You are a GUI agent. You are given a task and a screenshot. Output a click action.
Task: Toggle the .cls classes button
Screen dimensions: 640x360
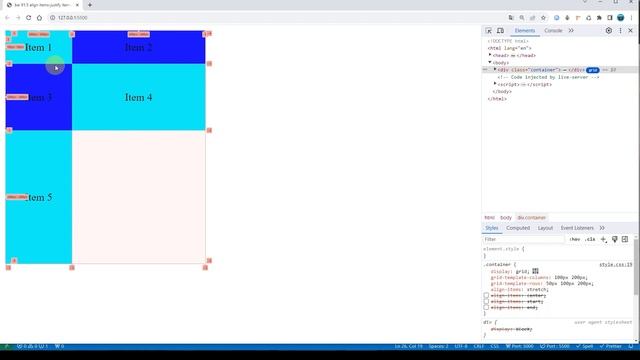[590, 239]
